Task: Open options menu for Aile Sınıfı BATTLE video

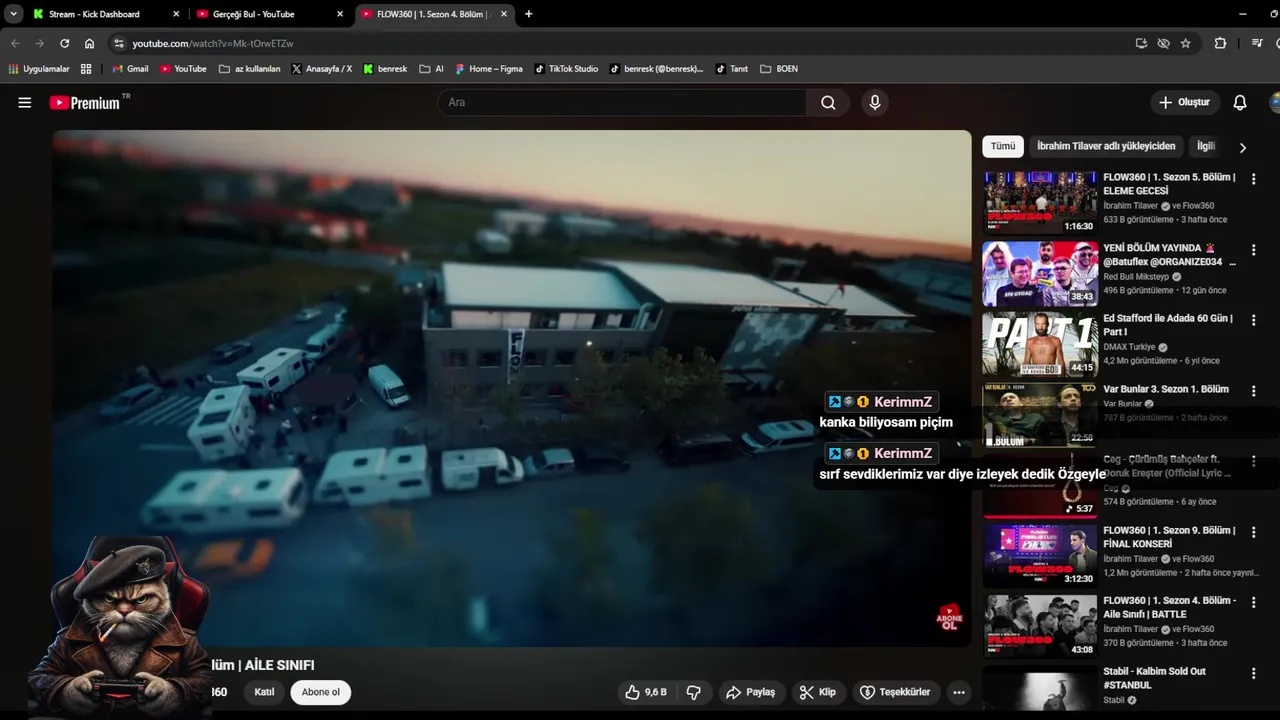Action: pyautogui.click(x=1253, y=602)
